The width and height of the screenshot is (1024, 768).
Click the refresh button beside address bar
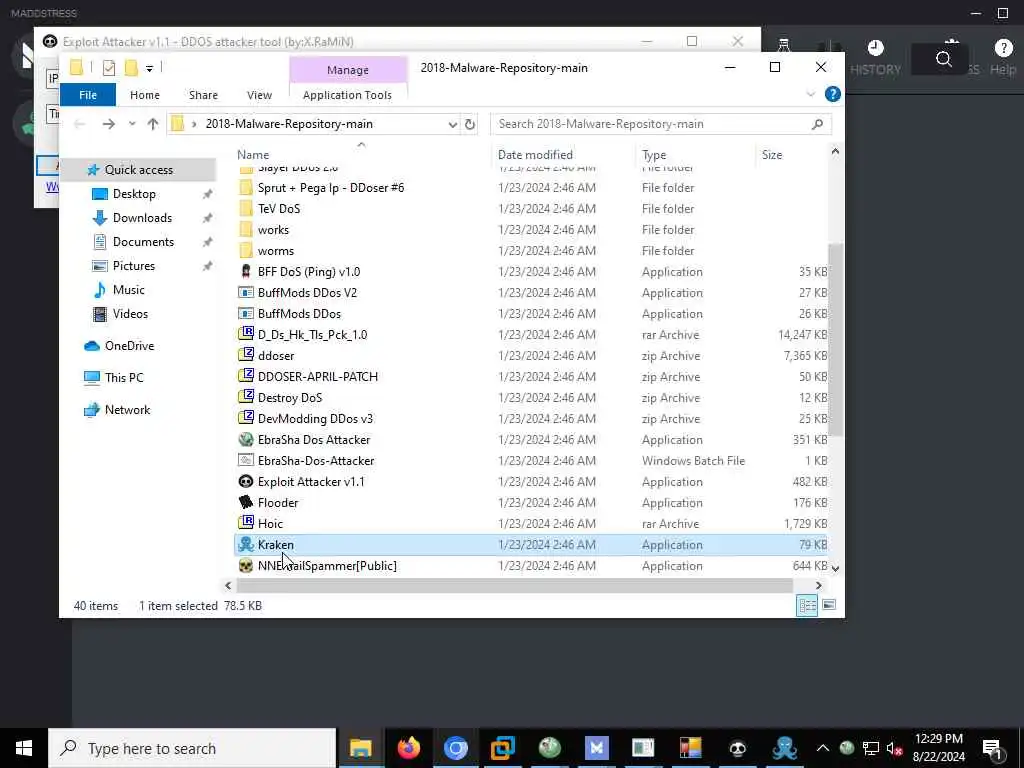[470, 124]
